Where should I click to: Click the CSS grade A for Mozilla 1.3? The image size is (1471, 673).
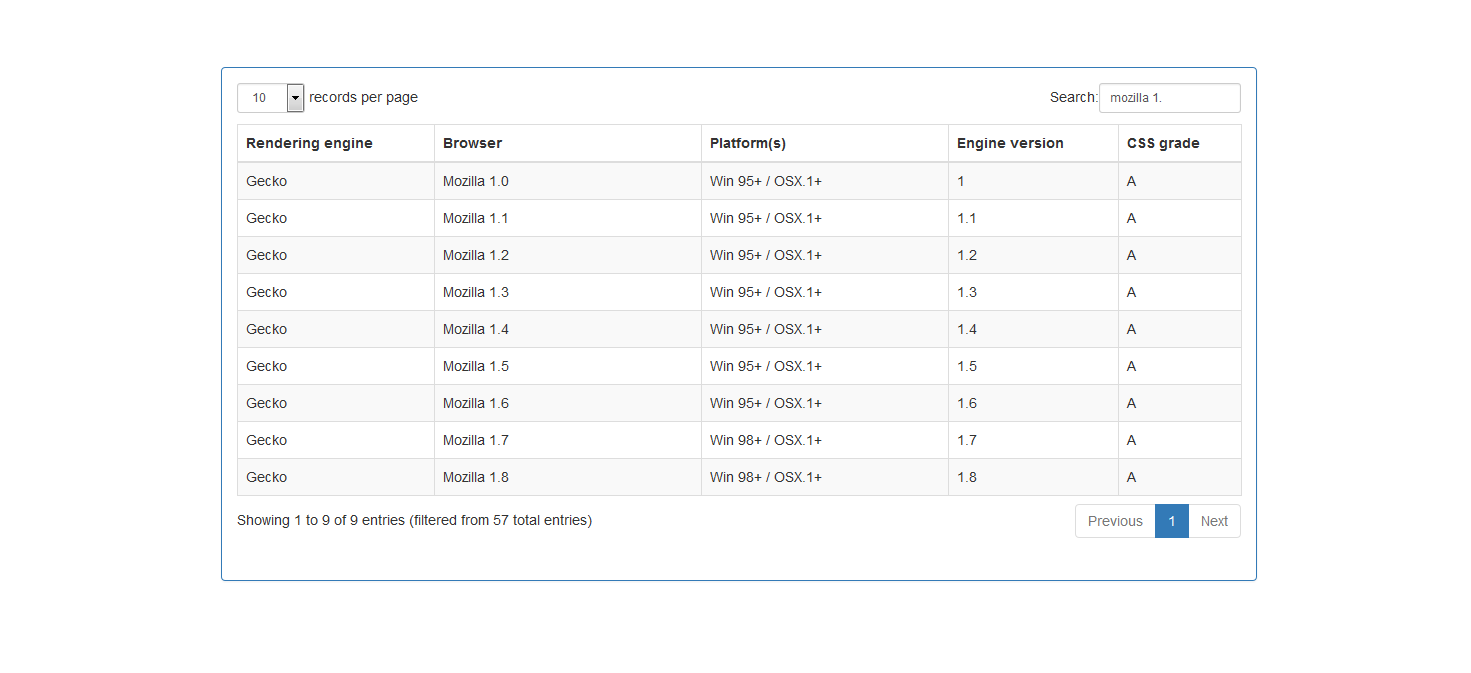pos(1131,292)
